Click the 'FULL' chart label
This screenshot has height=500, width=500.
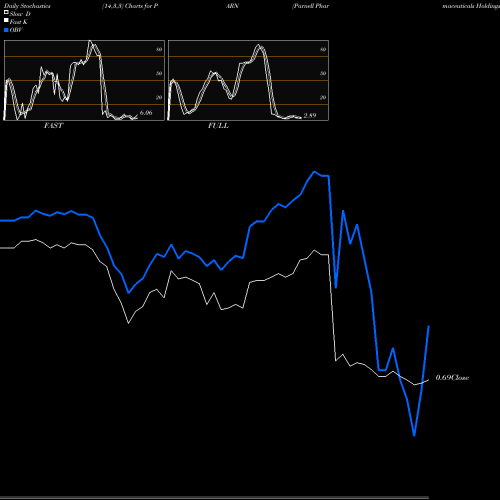pos(218,126)
